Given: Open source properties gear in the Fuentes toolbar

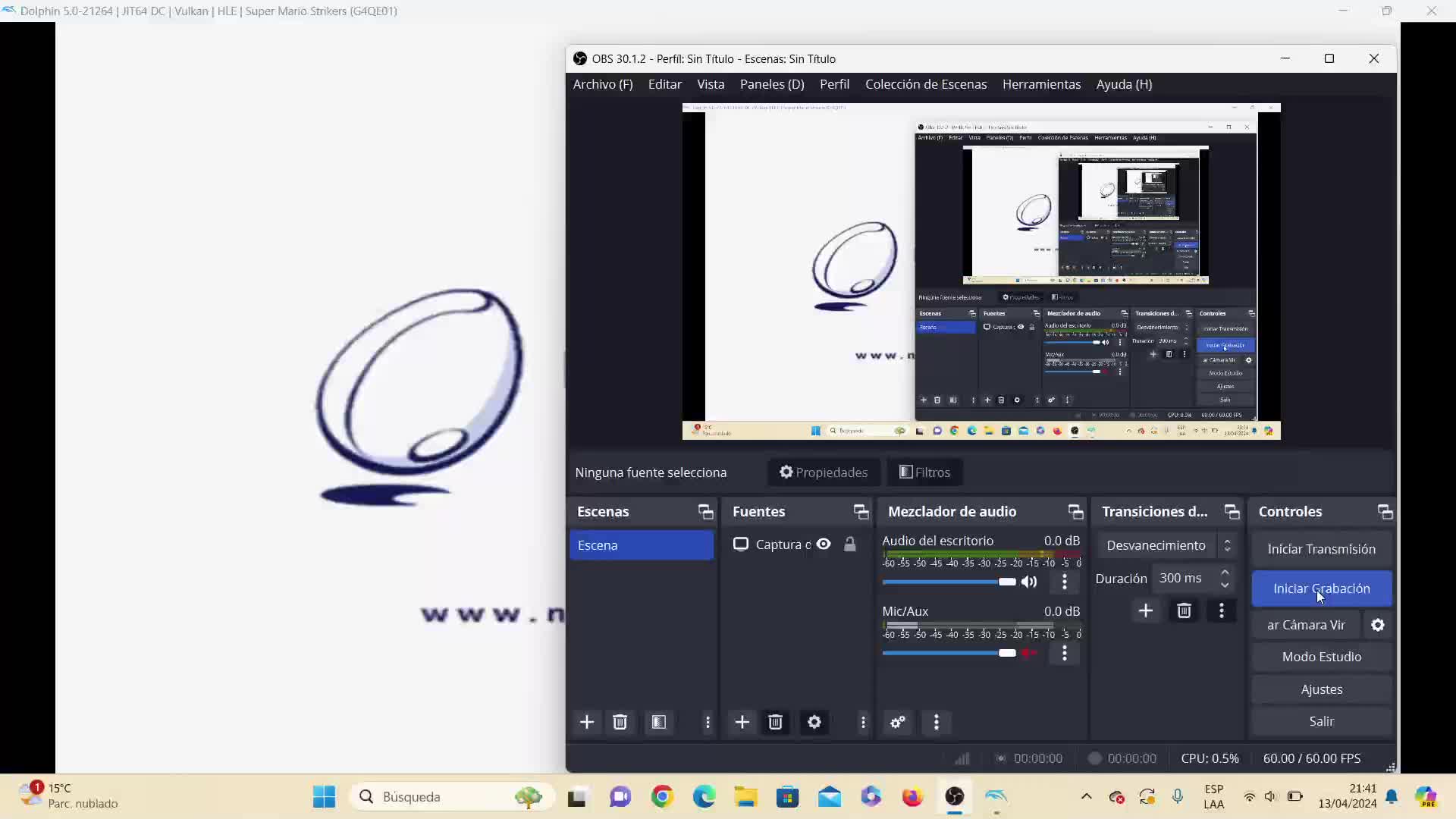Looking at the screenshot, I should [814, 722].
